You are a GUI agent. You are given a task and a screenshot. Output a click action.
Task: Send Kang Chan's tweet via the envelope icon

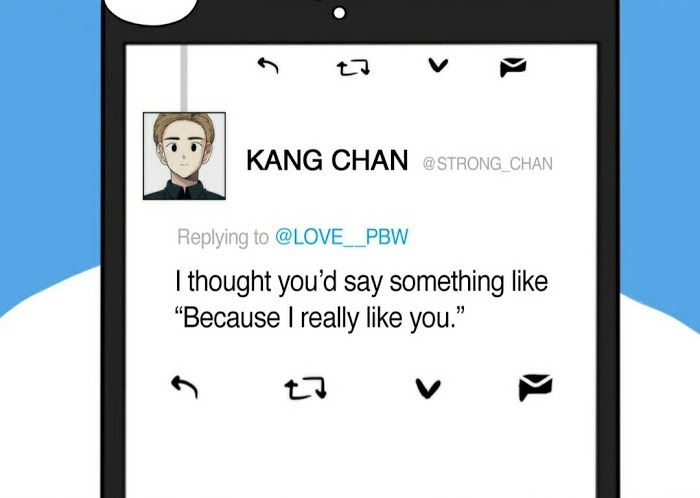click(x=535, y=387)
